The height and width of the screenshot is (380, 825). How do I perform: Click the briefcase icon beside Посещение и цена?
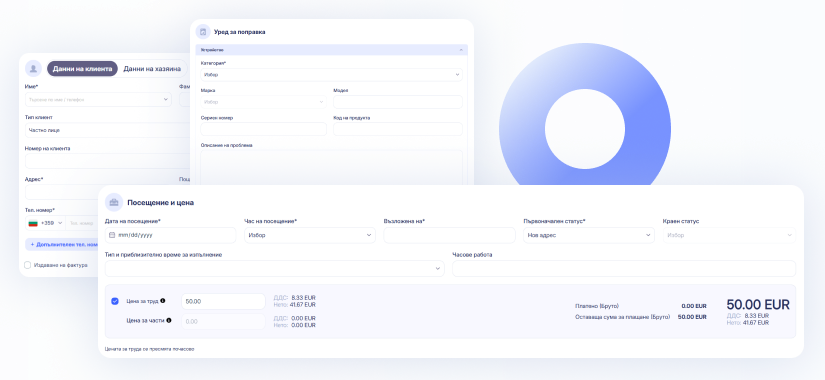click(x=114, y=202)
